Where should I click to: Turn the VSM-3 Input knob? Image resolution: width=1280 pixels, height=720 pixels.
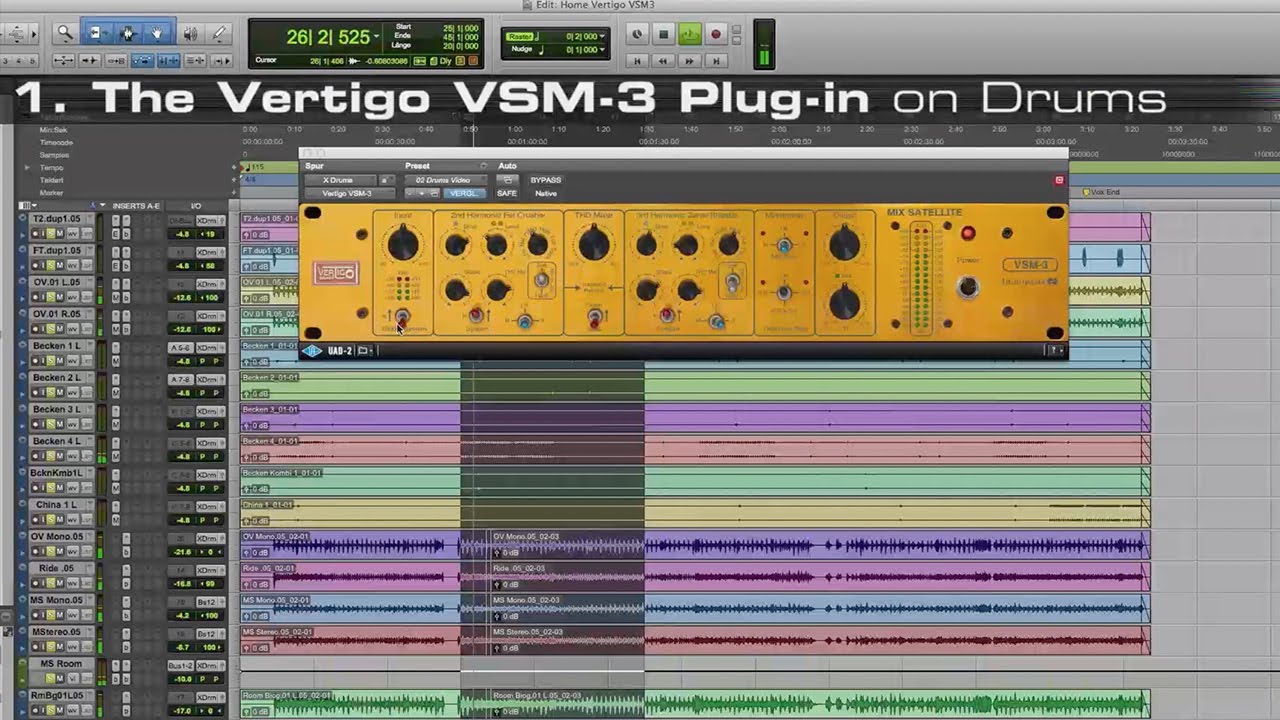[x=403, y=242]
